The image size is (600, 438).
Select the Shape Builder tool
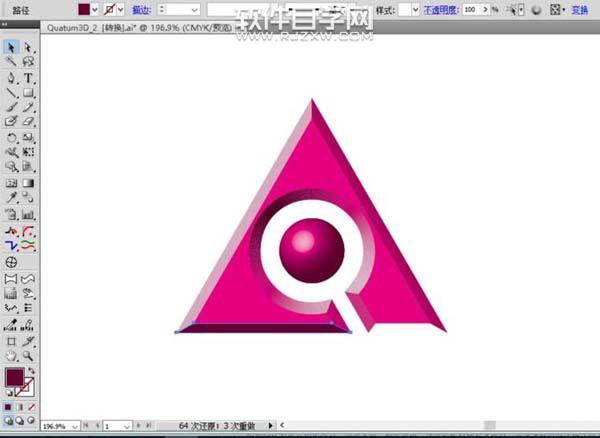(x=11, y=166)
